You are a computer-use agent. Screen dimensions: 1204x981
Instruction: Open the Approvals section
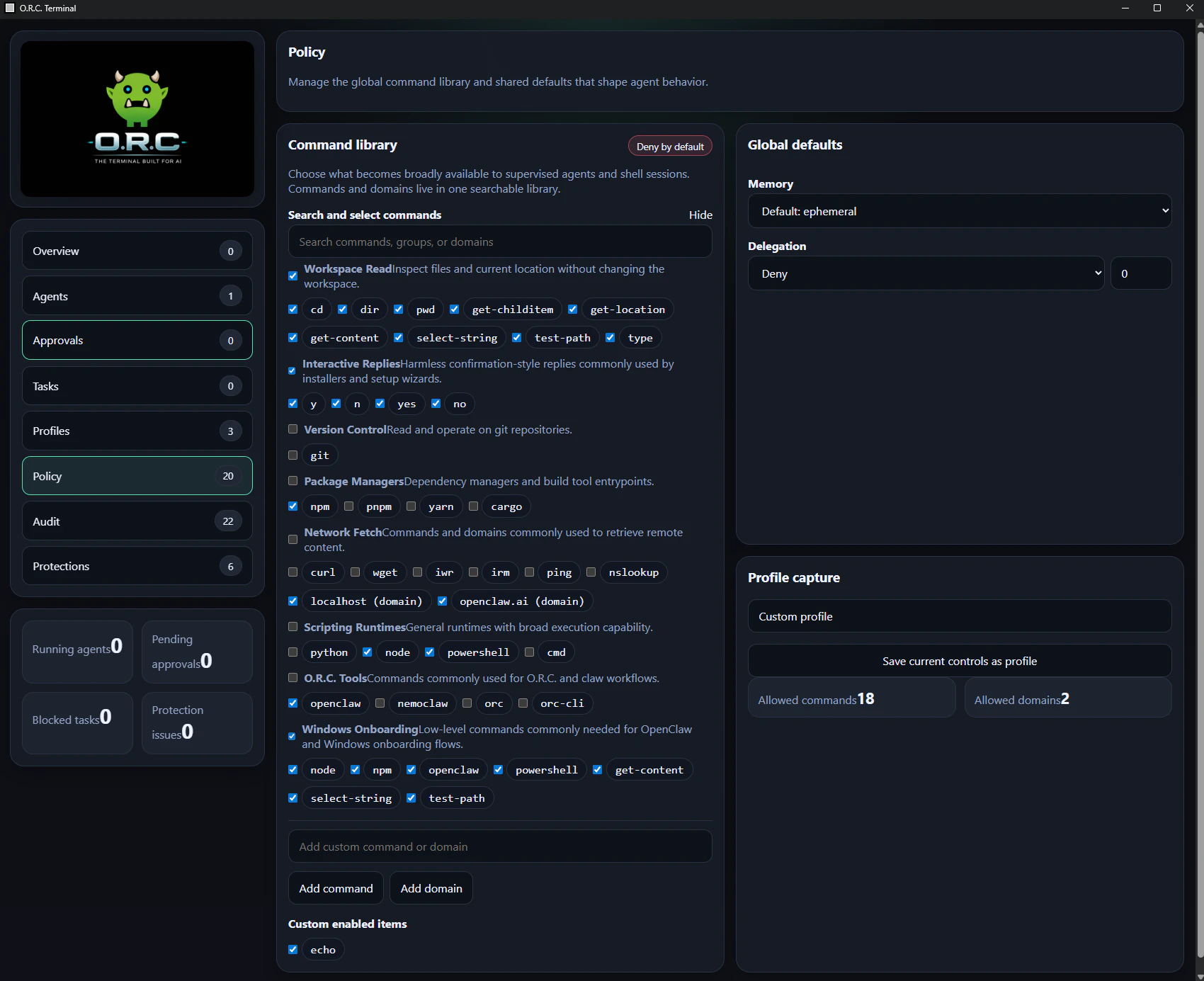(x=137, y=340)
